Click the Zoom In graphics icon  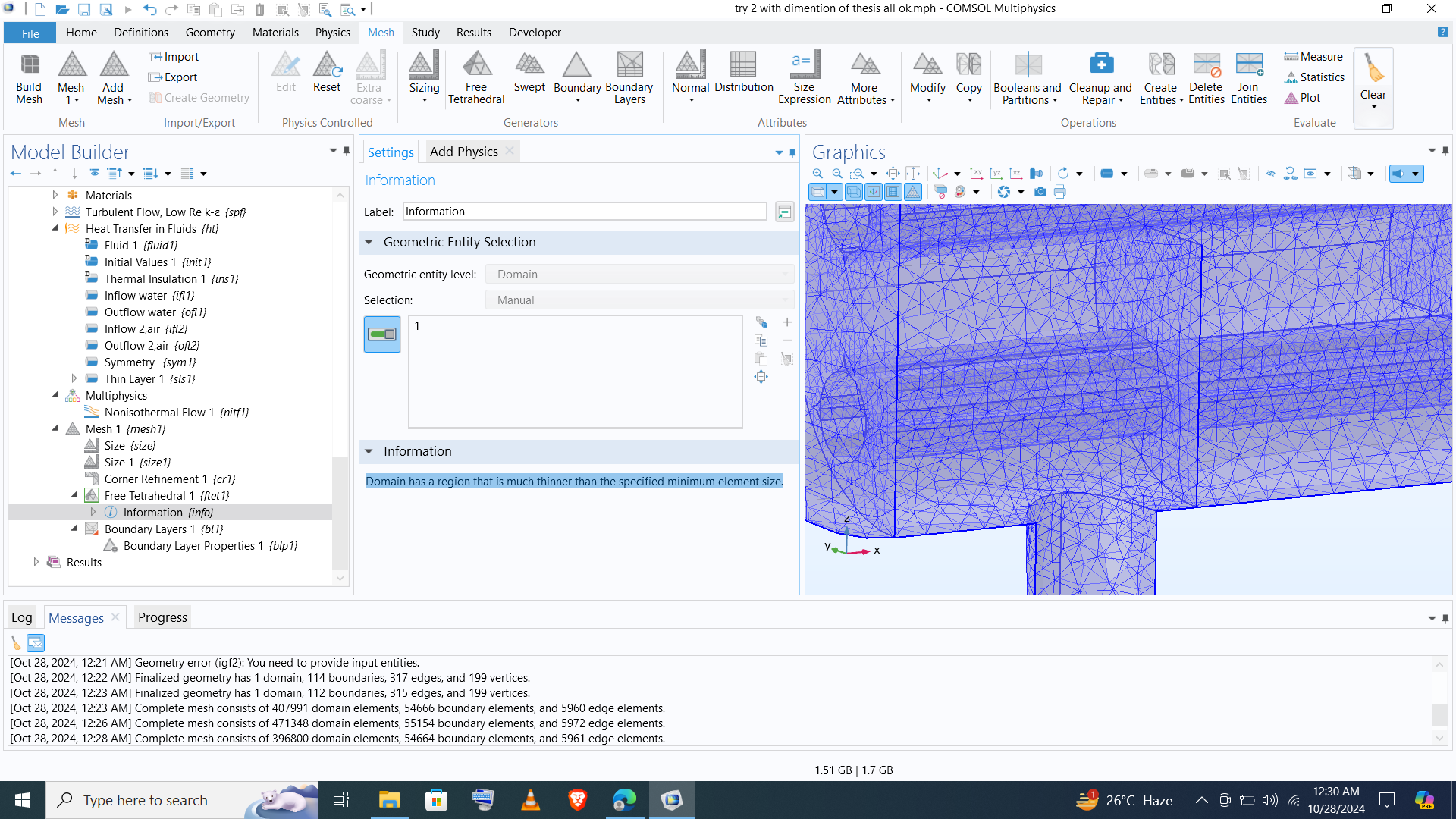click(x=817, y=174)
